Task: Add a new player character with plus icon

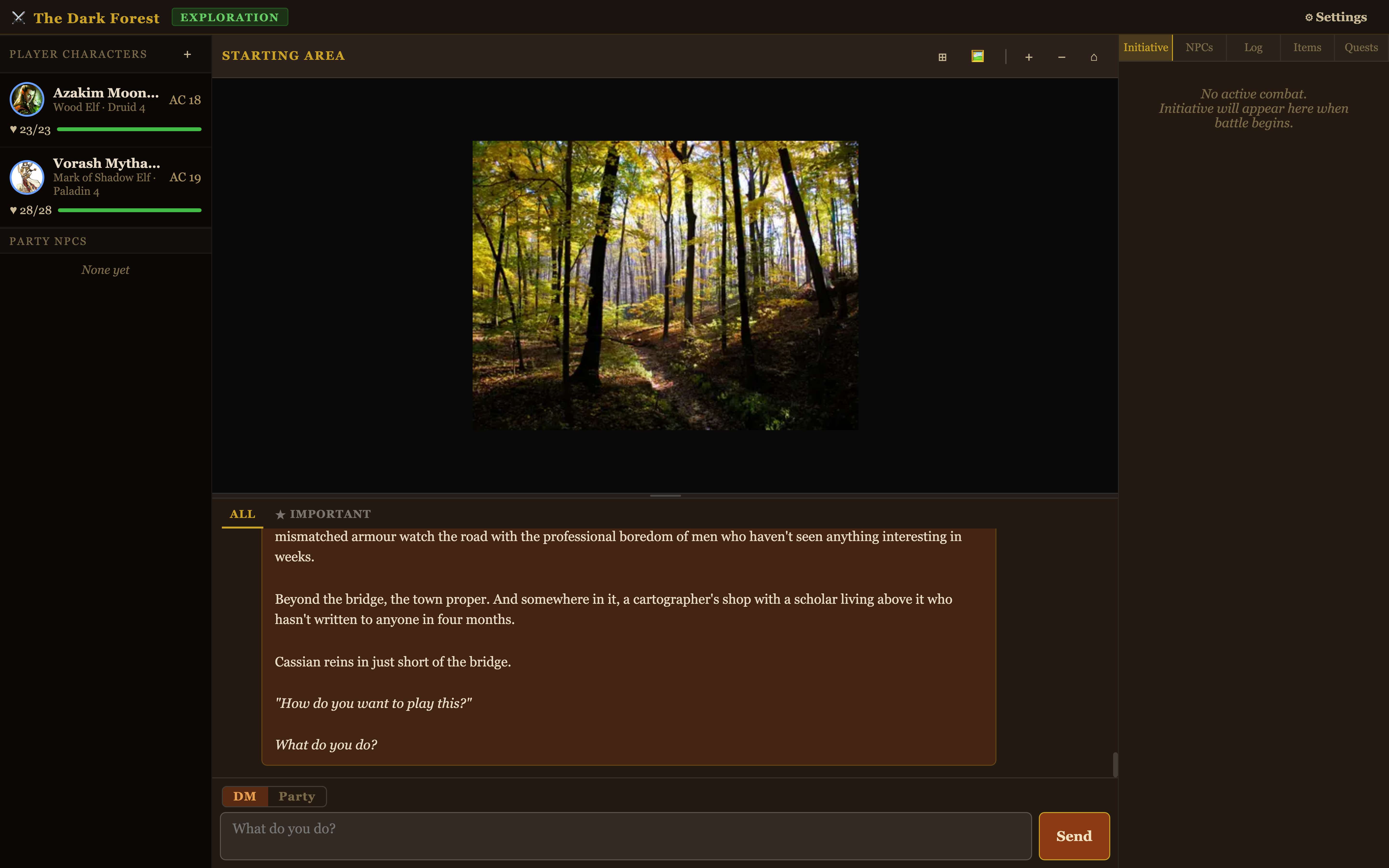Action: [187, 54]
